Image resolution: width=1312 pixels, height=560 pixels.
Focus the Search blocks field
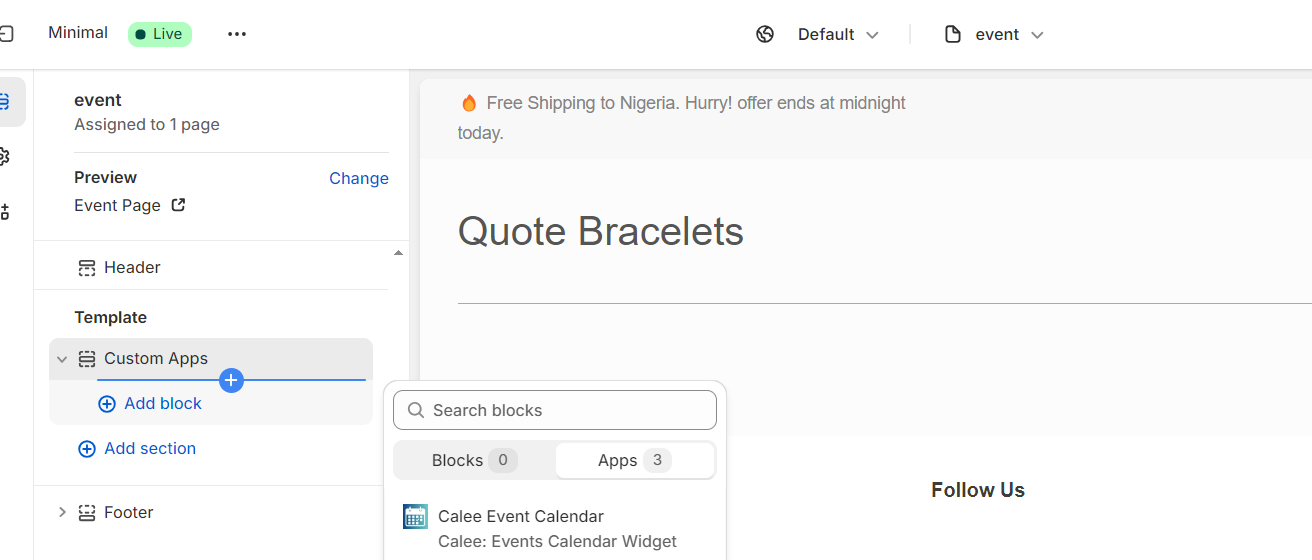click(555, 410)
